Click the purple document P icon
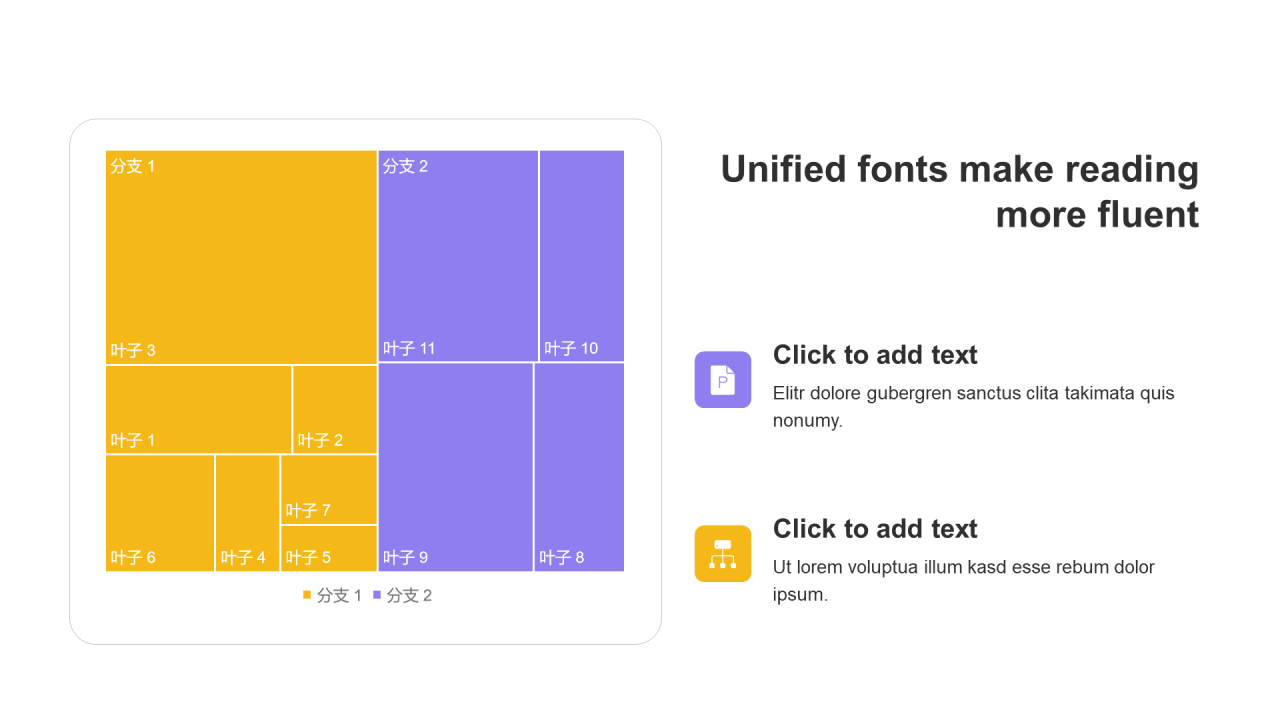This screenshot has height=720, width=1280. pos(722,380)
